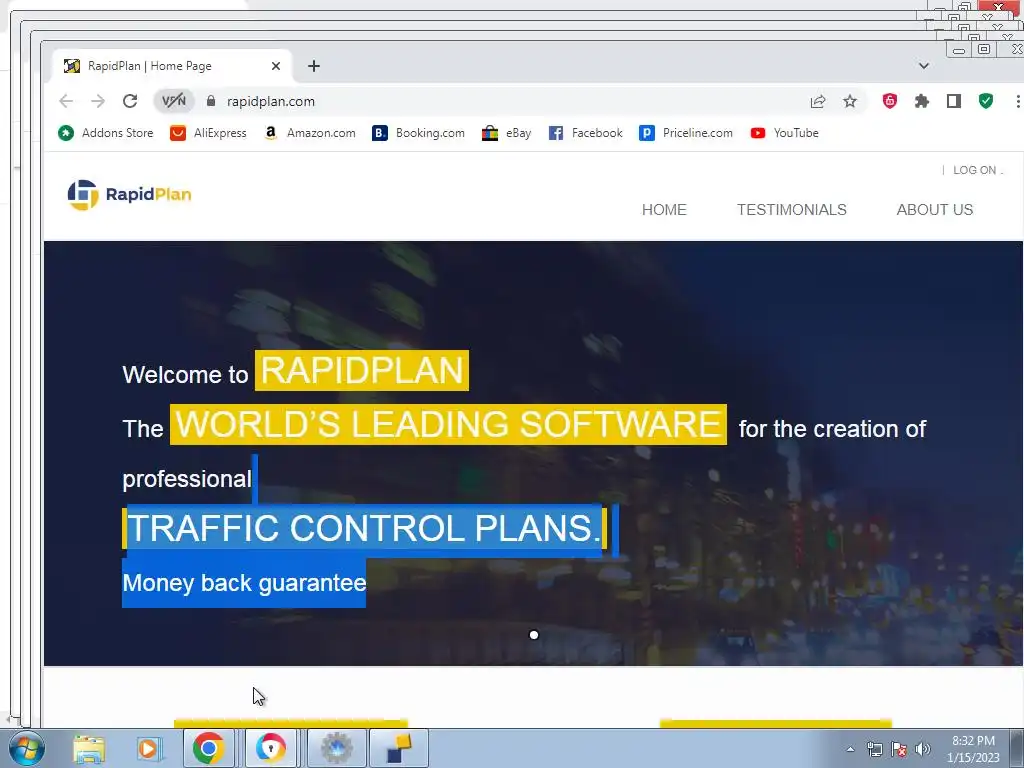Image resolution: width=1024 pixels, height=768 pixels.
Task: Open Windows Media Player in taskbar
Action: [148, 748]
